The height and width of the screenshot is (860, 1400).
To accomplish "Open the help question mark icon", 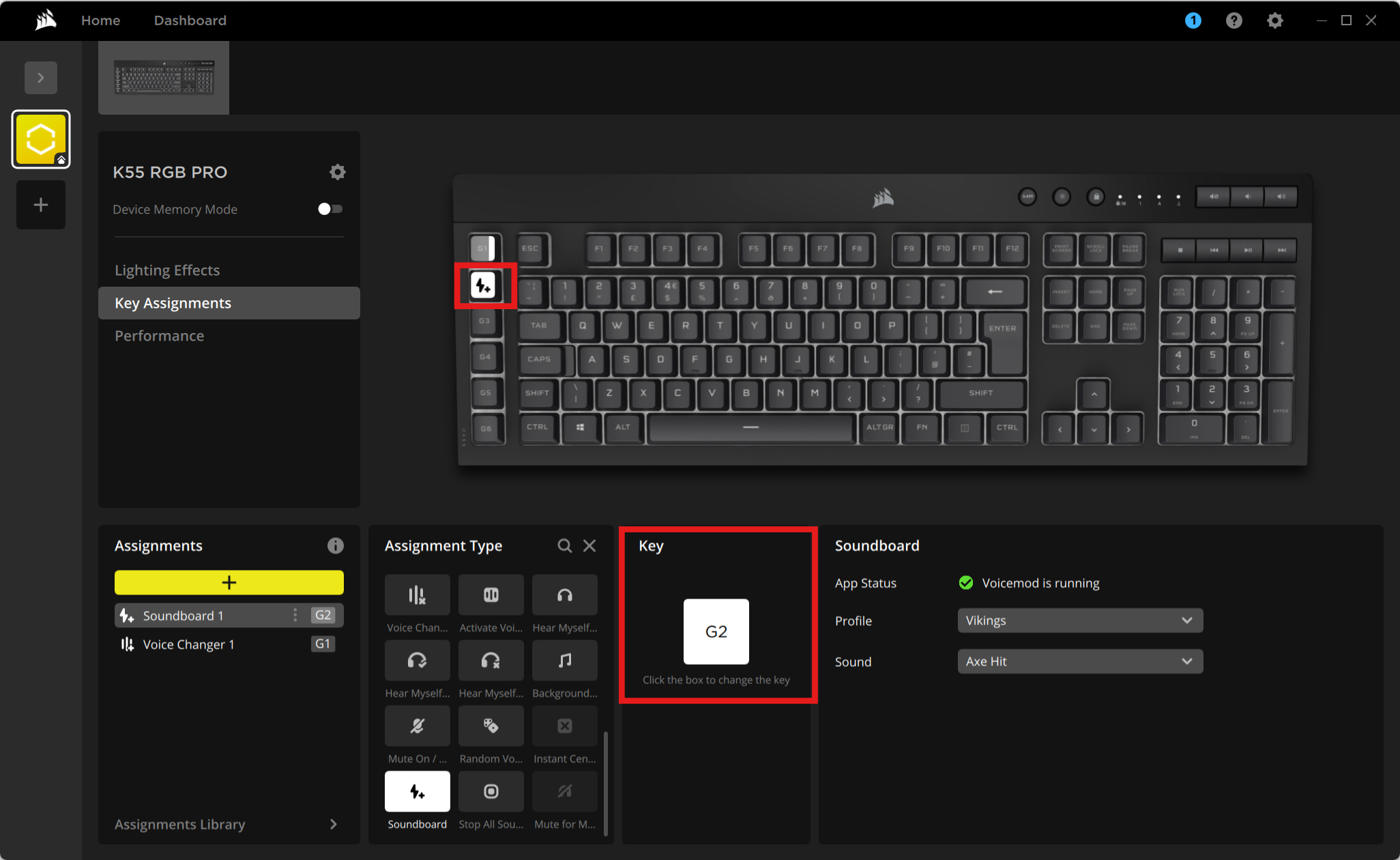I will coord(1234,20).
